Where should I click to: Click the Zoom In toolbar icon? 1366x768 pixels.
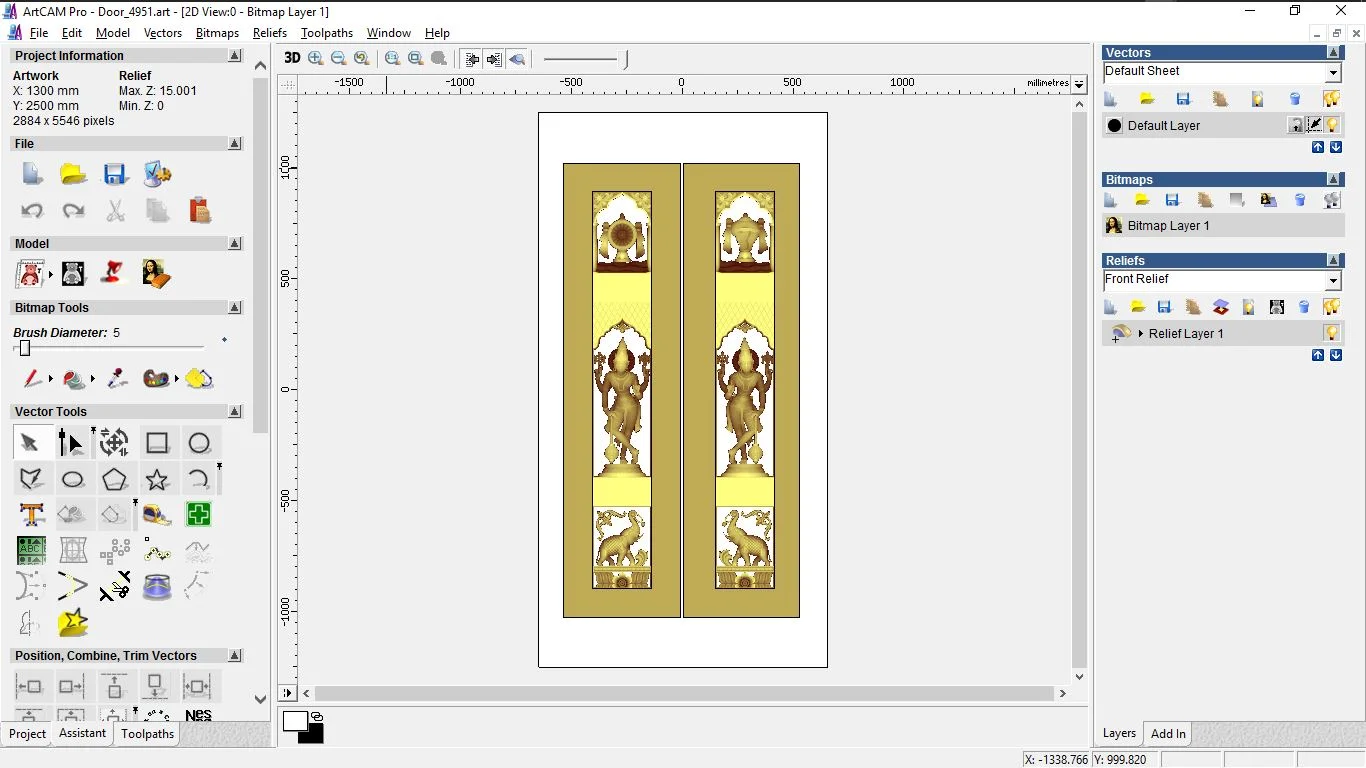316,59
